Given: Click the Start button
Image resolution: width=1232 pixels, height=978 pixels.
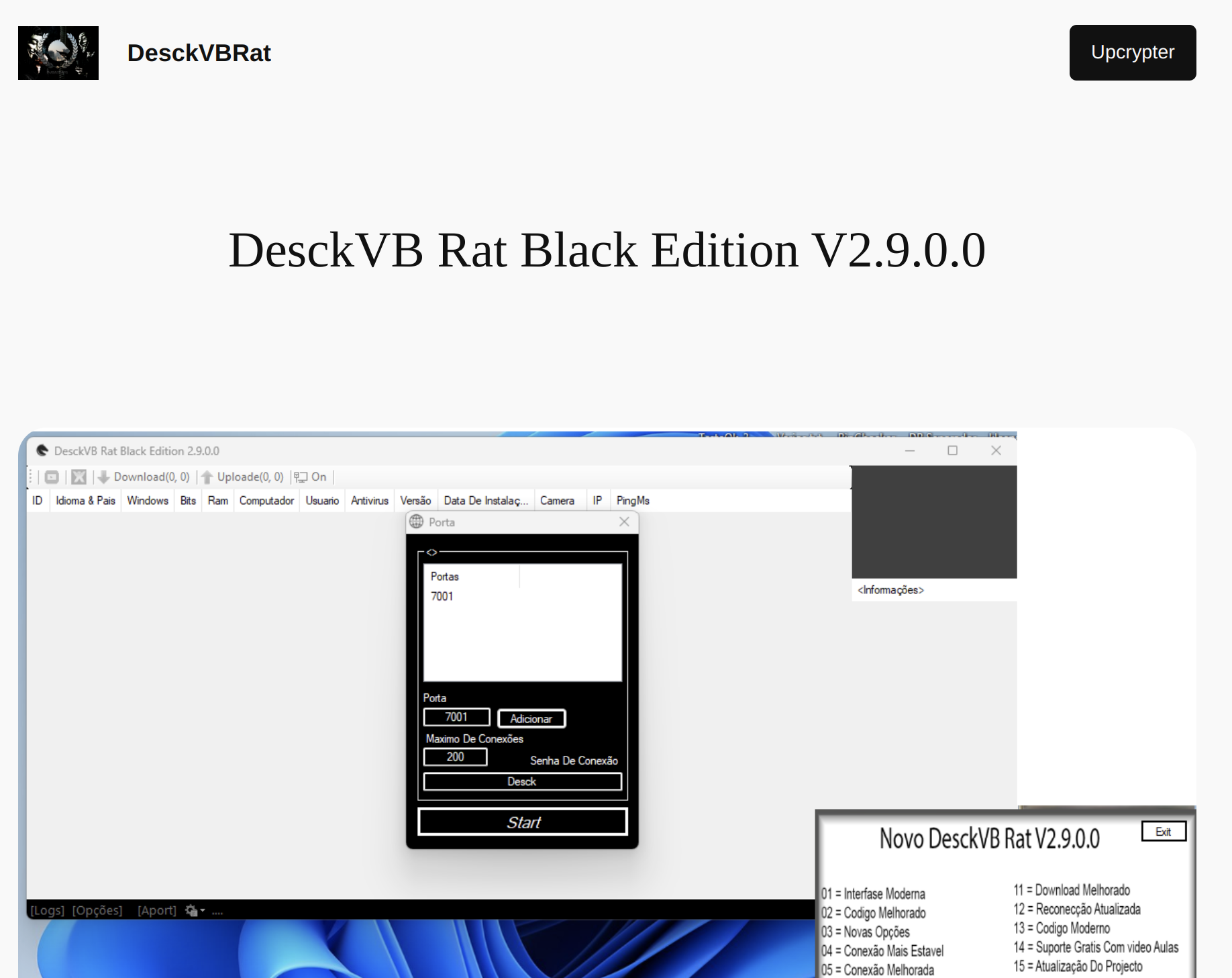Looking at the screenshot, I should point(523,822).
